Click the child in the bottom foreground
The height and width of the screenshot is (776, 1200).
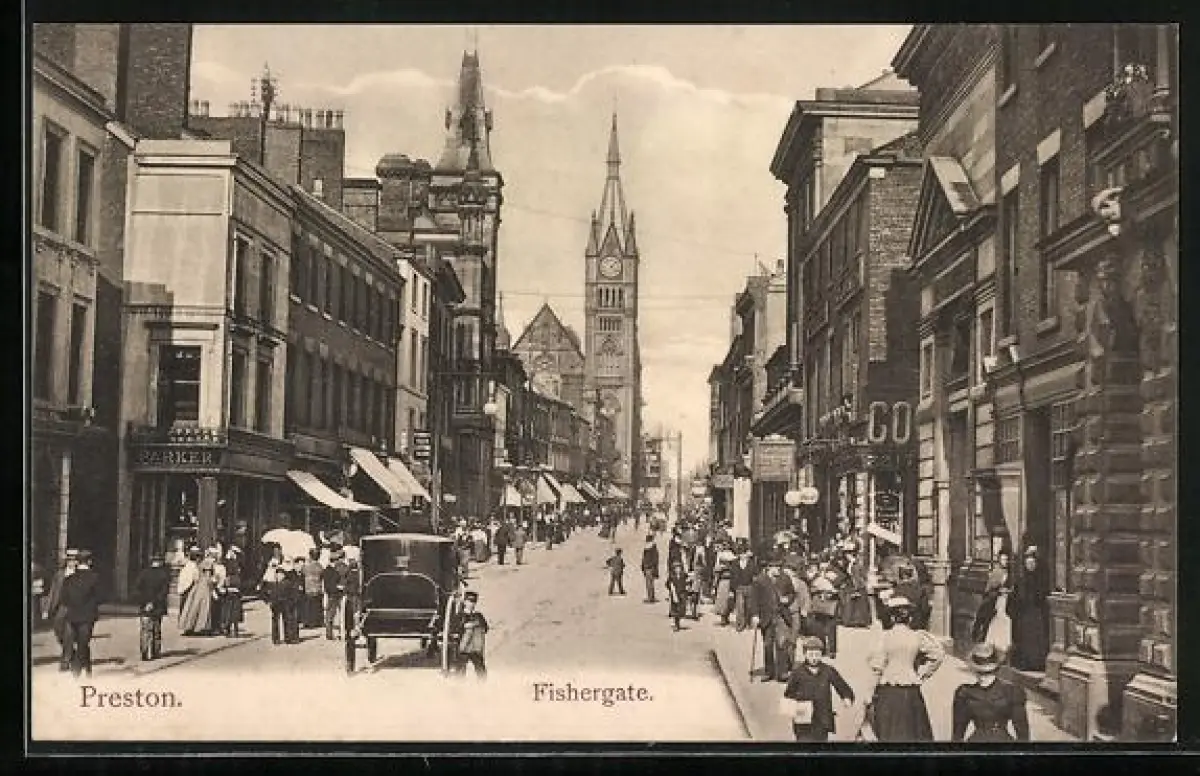pyautogui.click(x=815, y=688)
